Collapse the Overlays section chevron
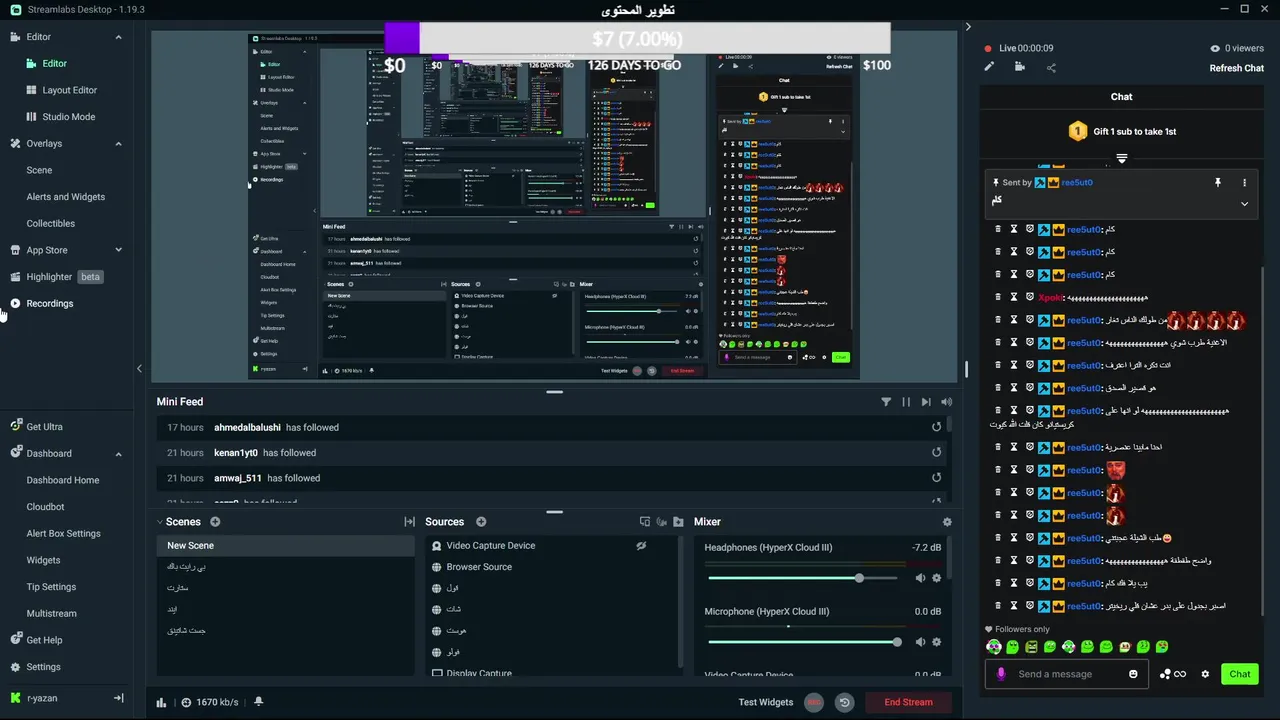 [118, 144]
